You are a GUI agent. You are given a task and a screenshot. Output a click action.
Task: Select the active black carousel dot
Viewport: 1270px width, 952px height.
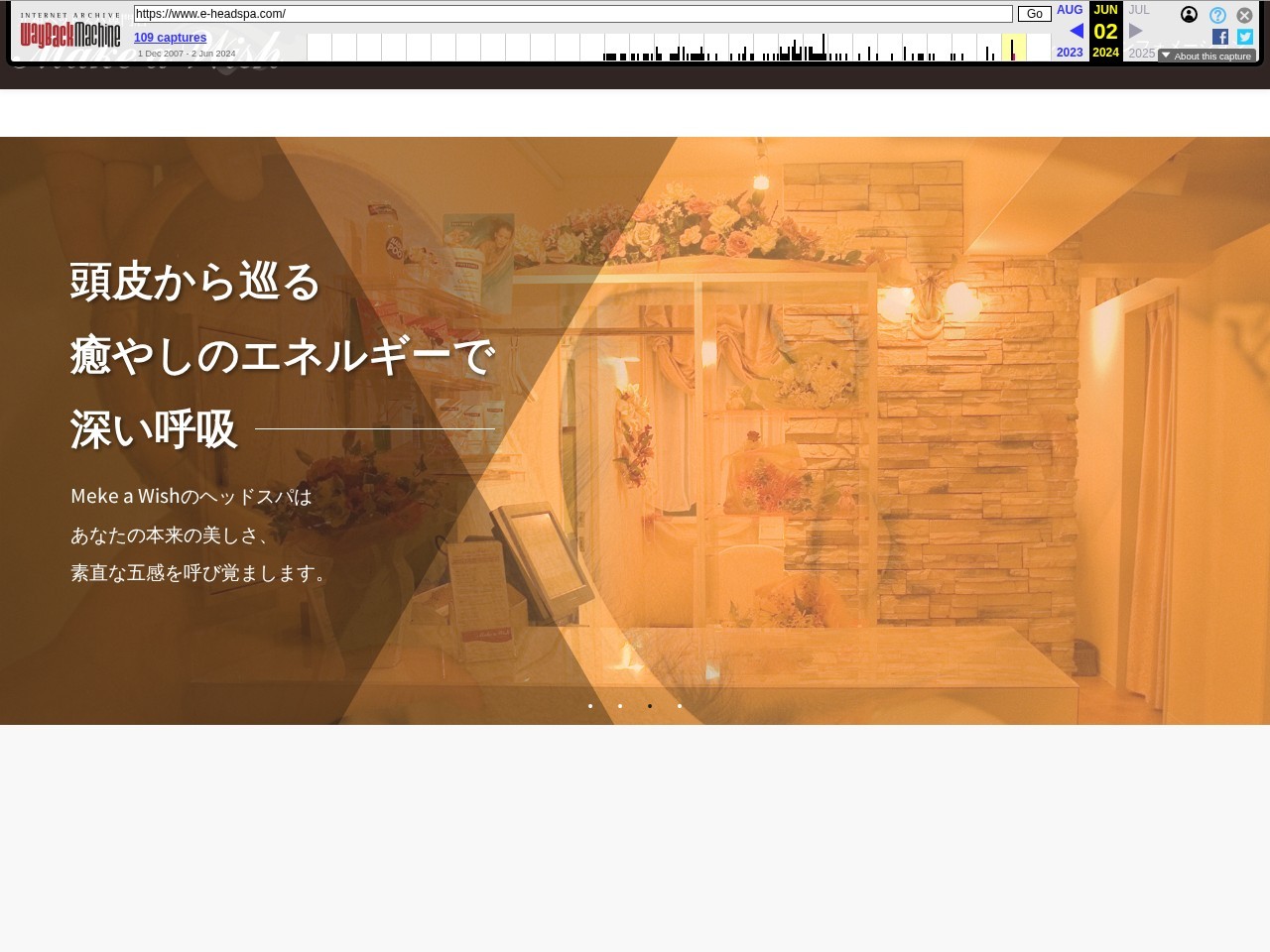point(650,706)
